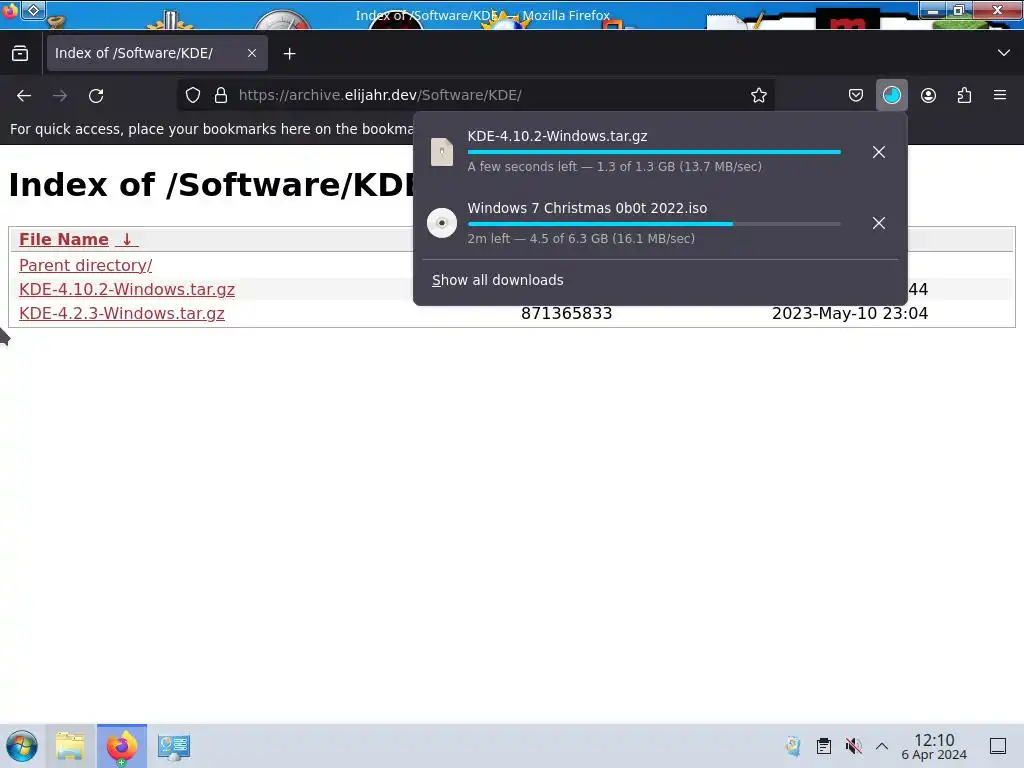Click the date 2023-May-10 23:04 cell
1024x768 pixels.
point(850,313)
